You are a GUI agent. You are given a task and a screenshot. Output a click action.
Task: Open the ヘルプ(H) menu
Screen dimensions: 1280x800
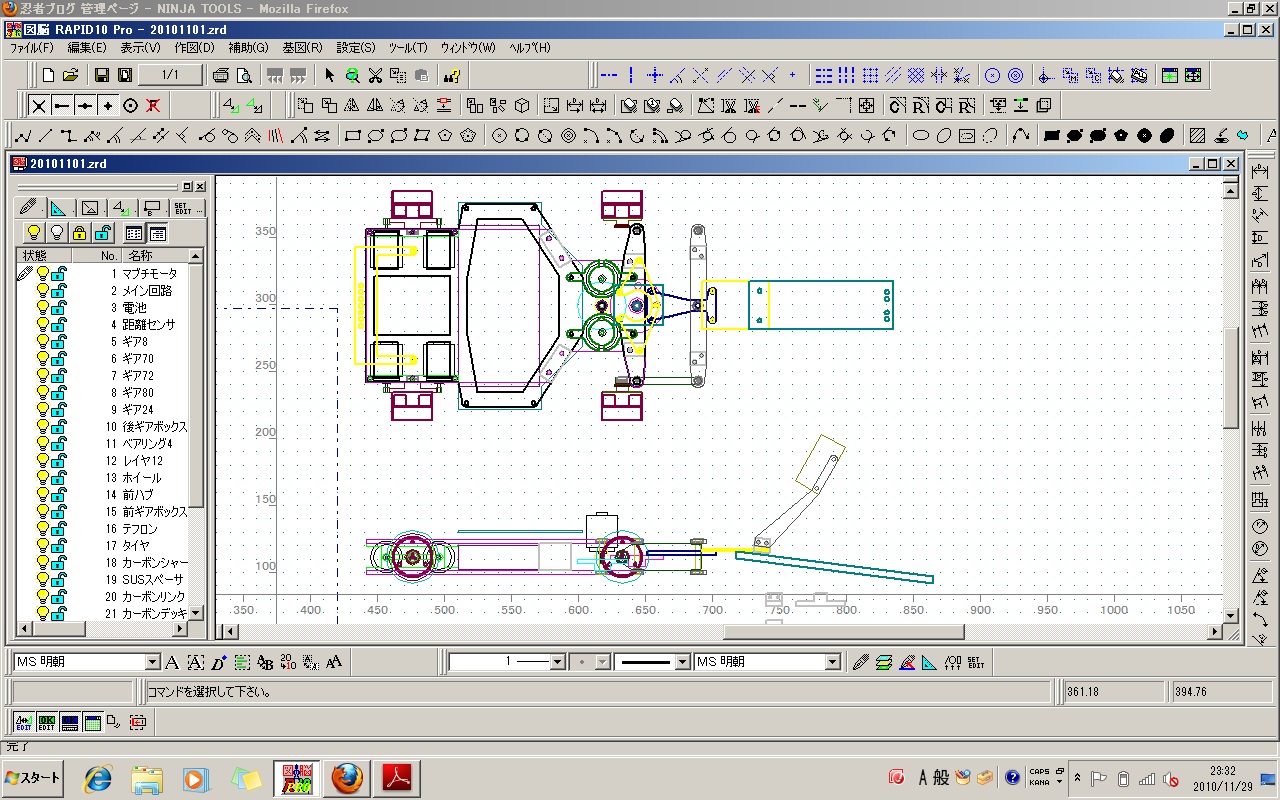coord(530,48)
